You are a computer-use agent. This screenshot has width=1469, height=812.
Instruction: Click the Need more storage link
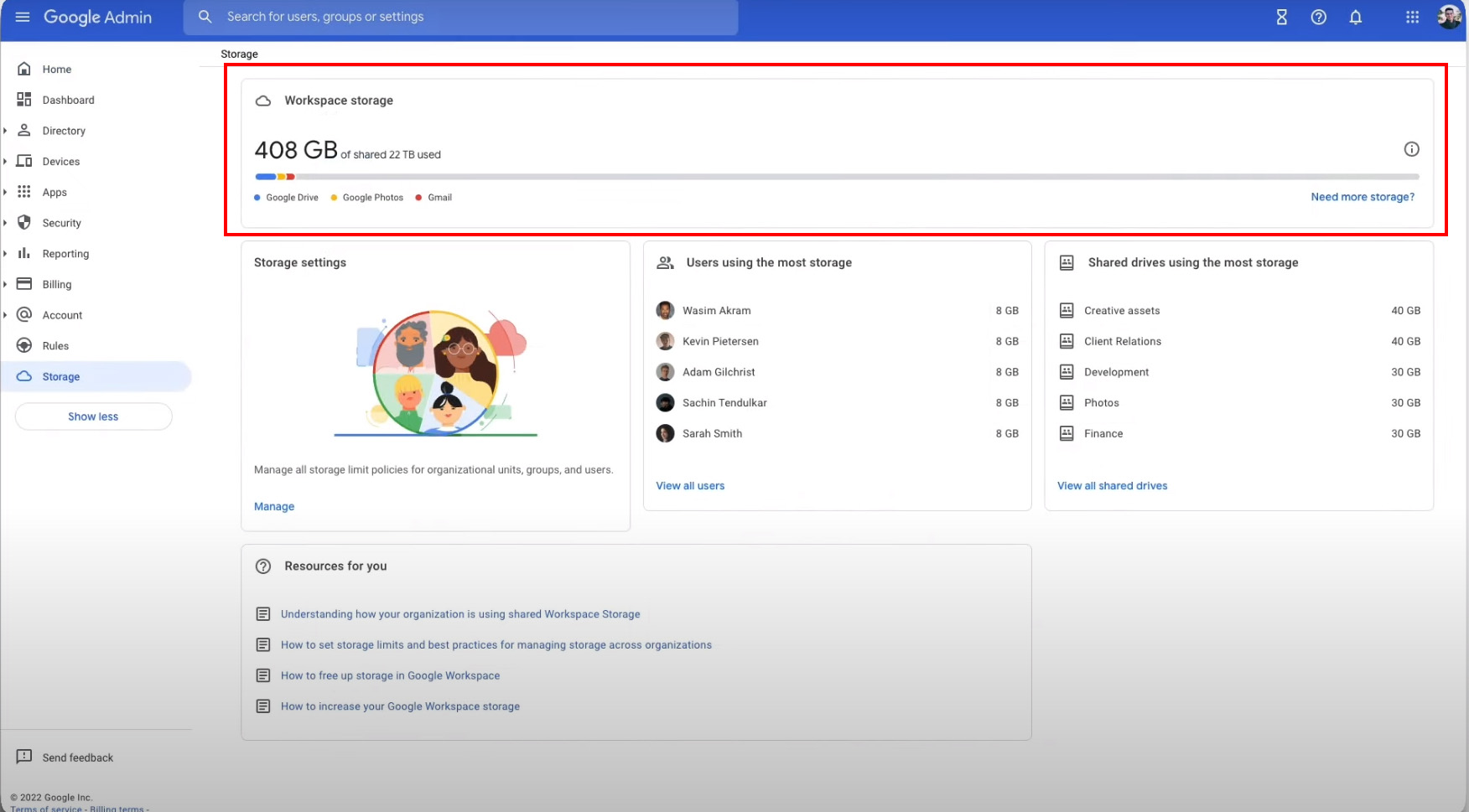1362,197
